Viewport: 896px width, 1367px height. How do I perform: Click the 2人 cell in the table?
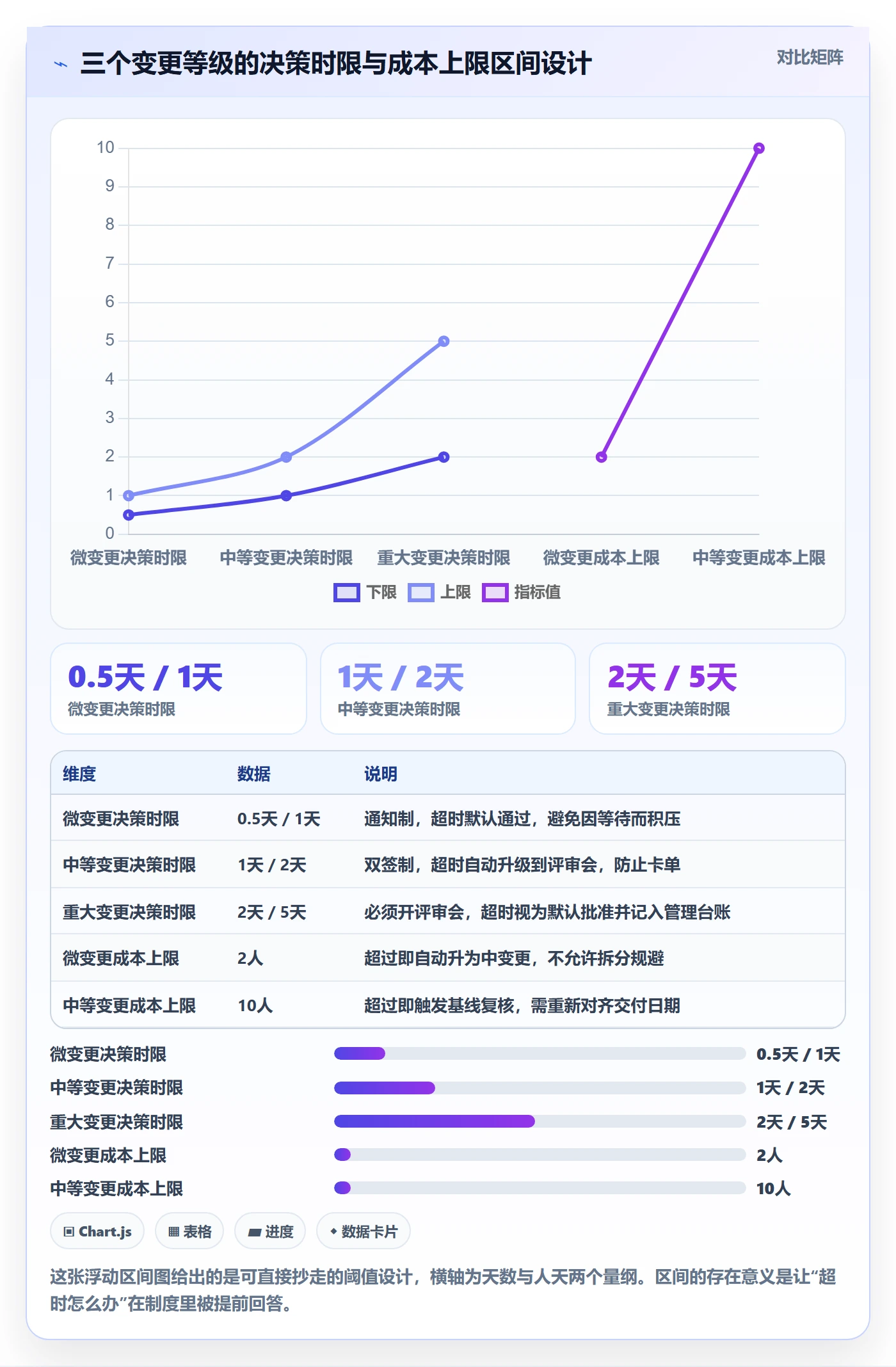[x=250, y=958]
